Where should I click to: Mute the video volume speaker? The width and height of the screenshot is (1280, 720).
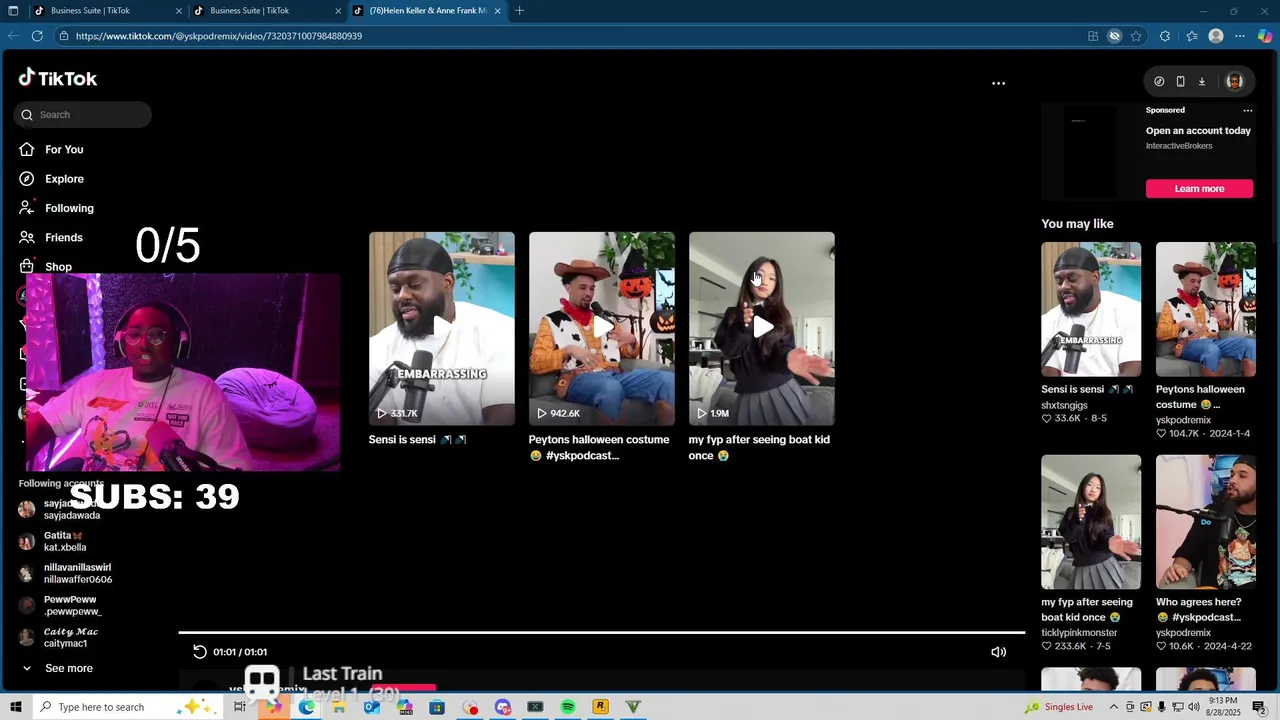(x=998, y=652)
